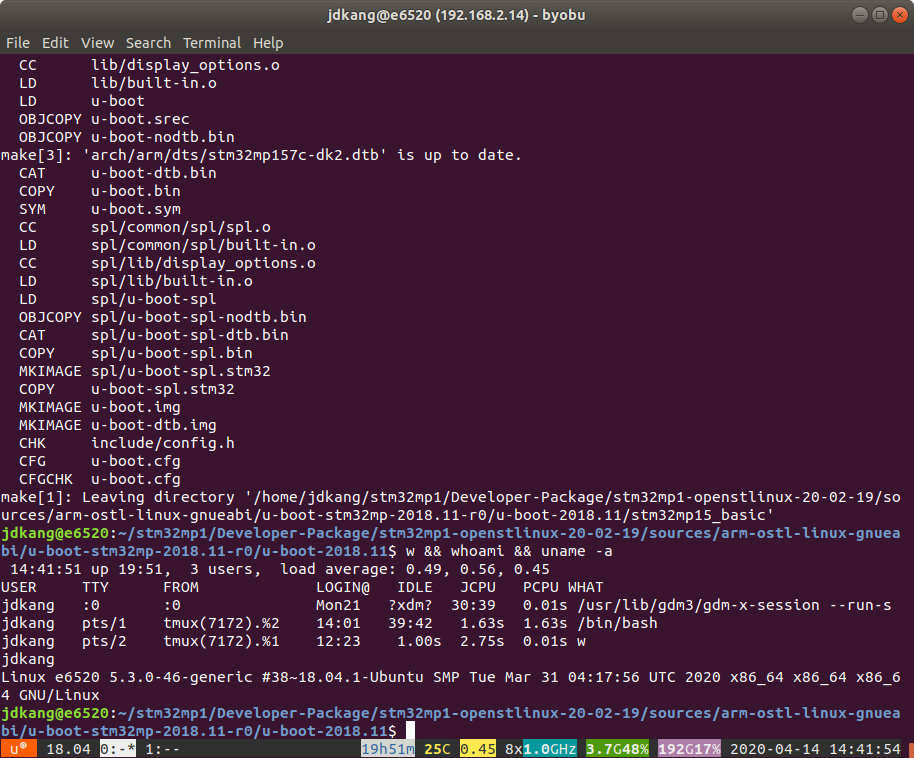Click 'spl/u-boot-spl.stm32' MKIMAGE output
914x758 pixels.
(x=181, y=371)
